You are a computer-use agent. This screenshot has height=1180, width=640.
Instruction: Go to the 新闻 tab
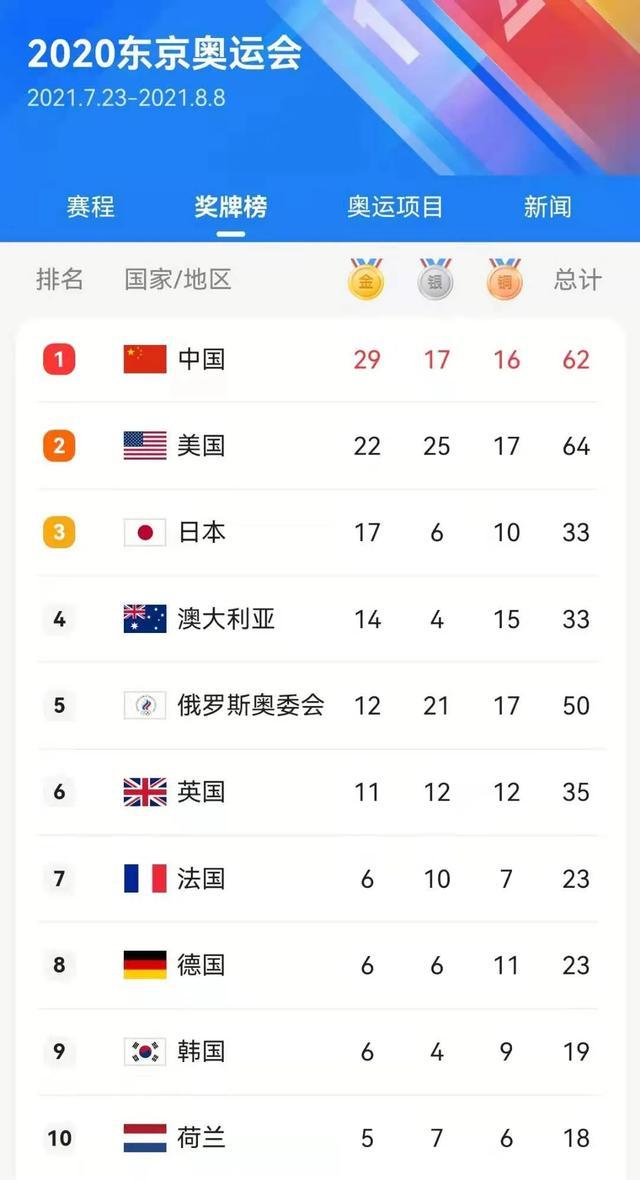pyautogui.click(x=548, y=207)
